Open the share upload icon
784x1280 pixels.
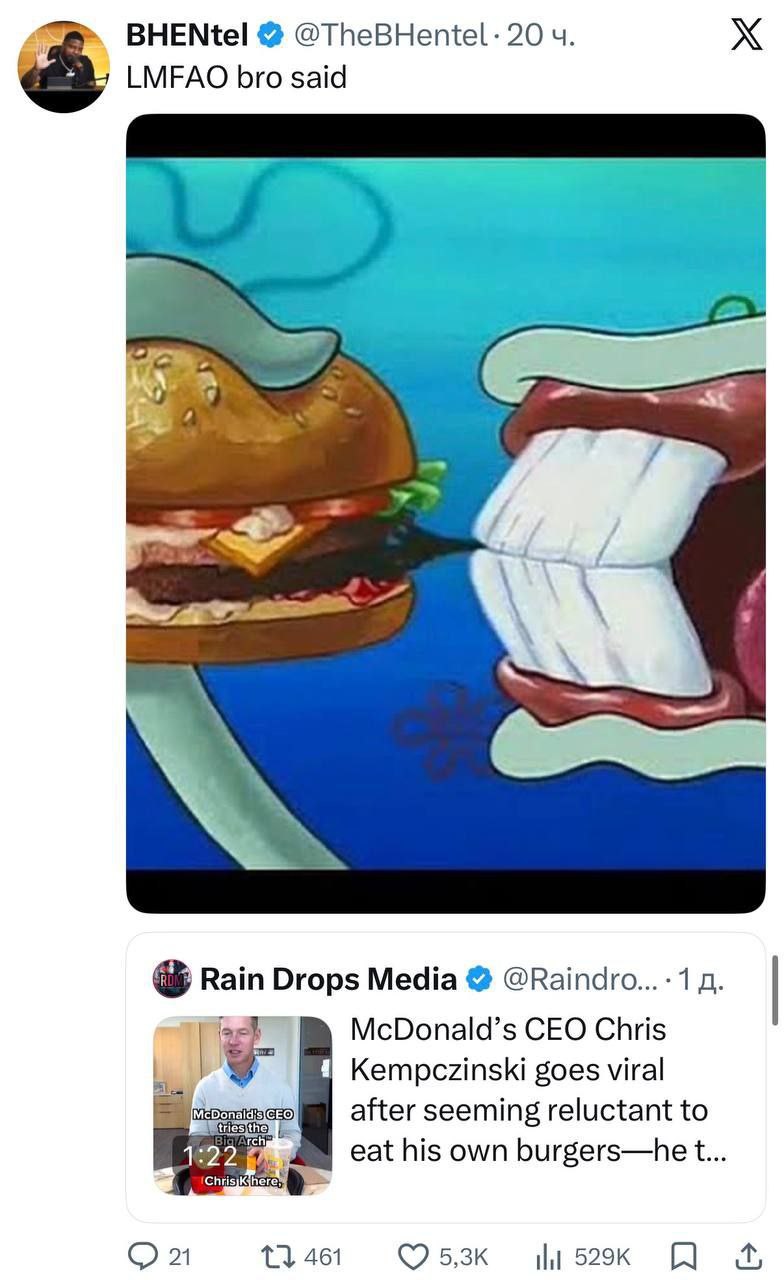tap(746, 1256)
